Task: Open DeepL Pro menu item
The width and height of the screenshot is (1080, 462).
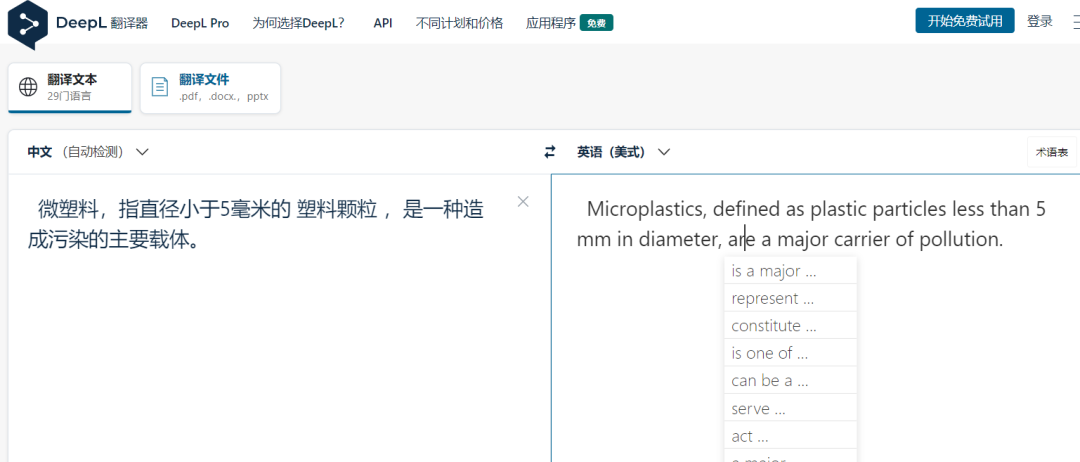Action: pyautogui.click(x=200, y=23)
